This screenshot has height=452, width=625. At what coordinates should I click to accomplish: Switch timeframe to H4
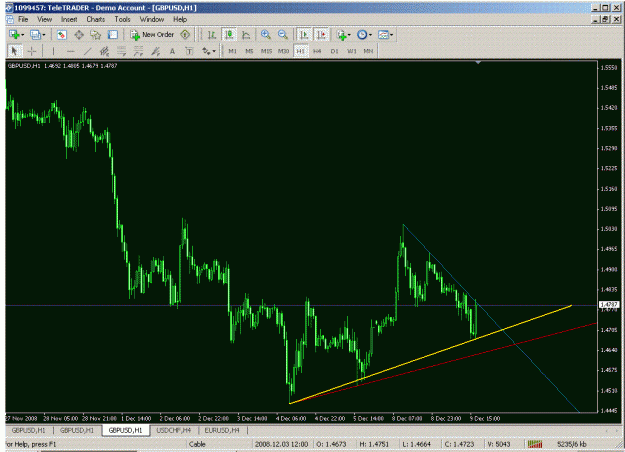tap(317, 51)
